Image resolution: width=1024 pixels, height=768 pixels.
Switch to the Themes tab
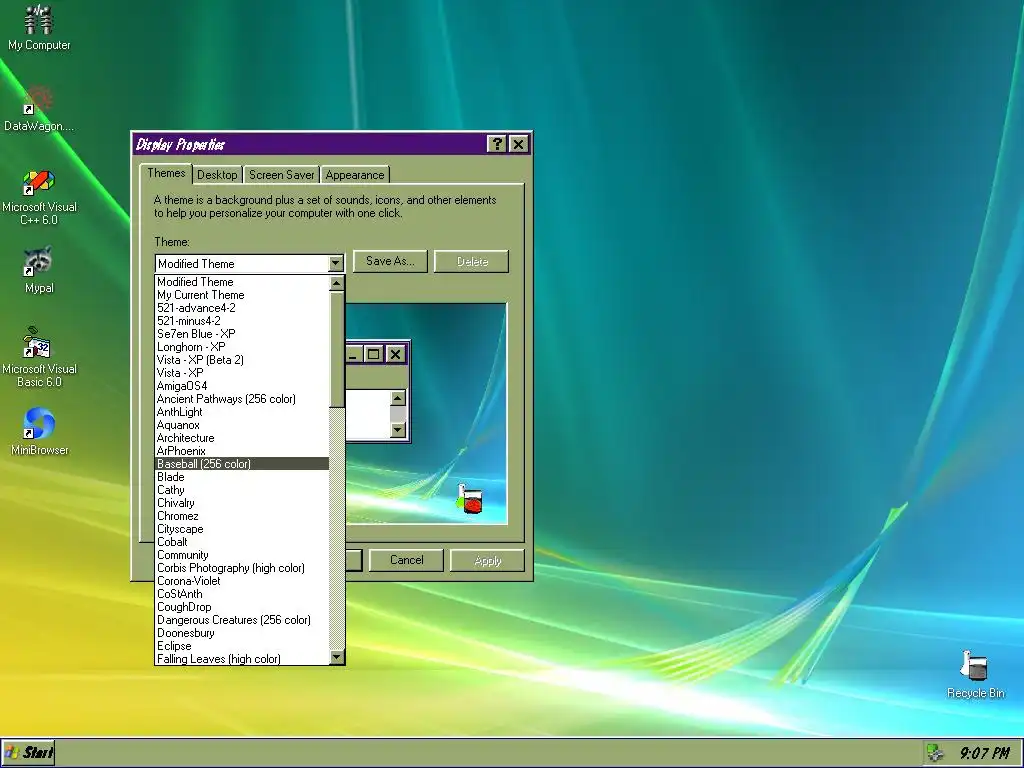click(166, 173)
